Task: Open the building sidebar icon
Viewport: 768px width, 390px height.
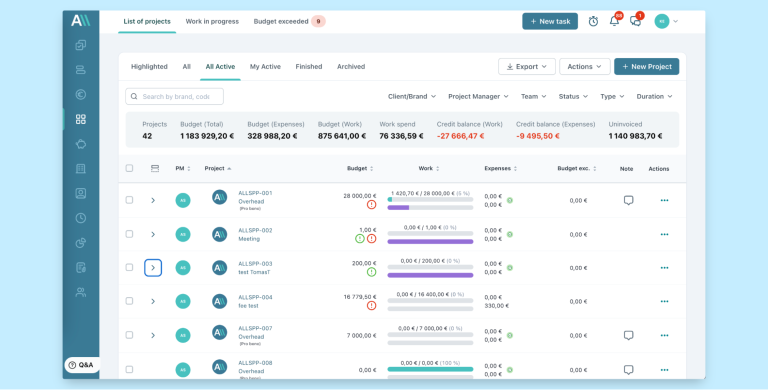Action: pyautogui.click(x=81, y=169)
